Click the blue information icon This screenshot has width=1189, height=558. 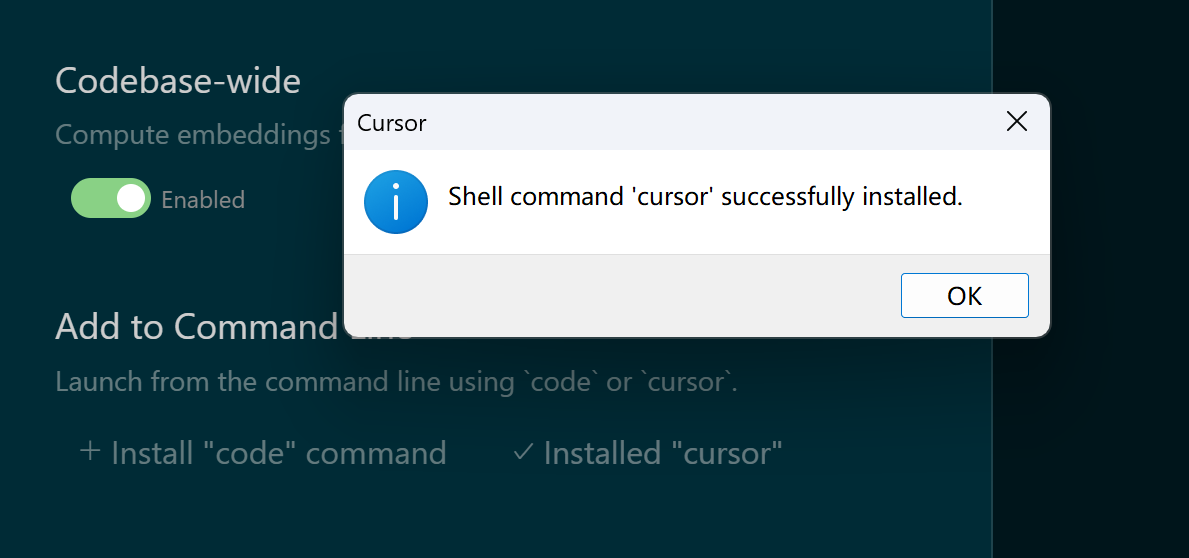click(396, 202)
